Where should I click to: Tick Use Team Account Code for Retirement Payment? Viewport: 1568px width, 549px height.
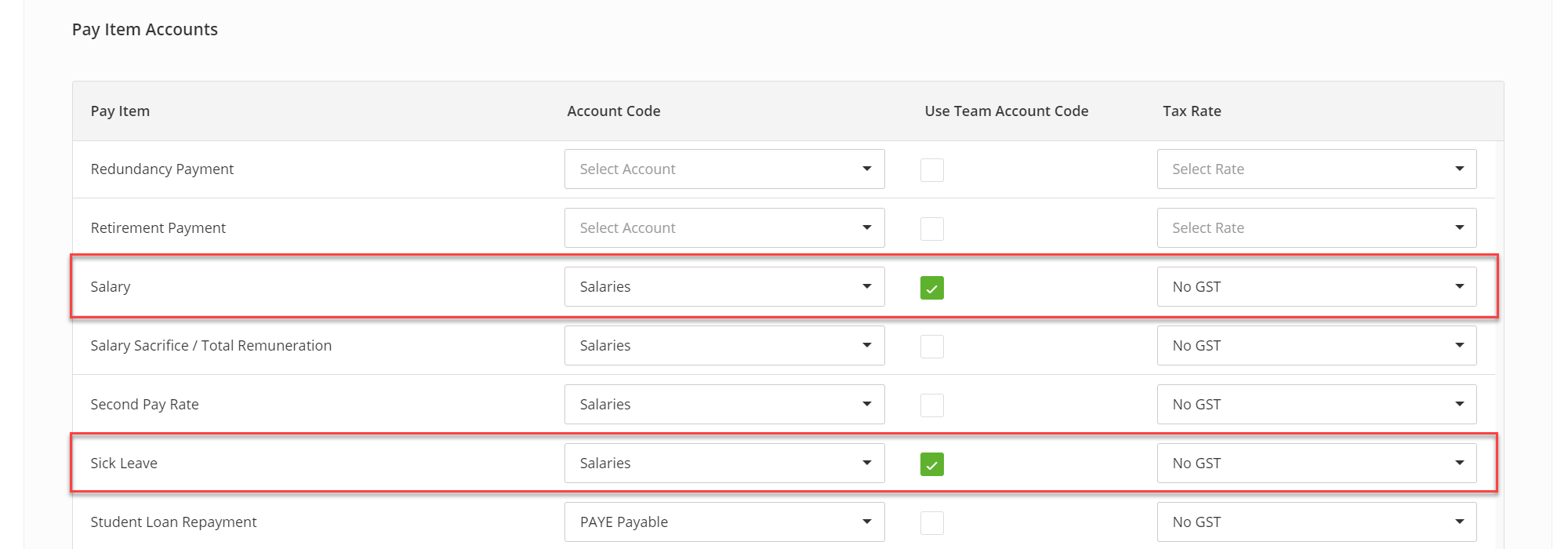(x=931, y=229)
